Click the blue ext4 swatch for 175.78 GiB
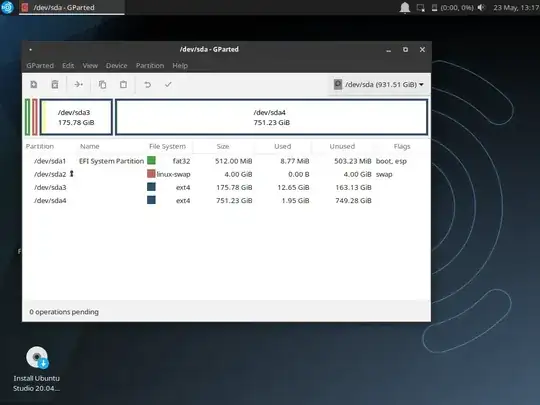This screenshot has width=540, height=405. pyautogui.click(x=151, y=187)
